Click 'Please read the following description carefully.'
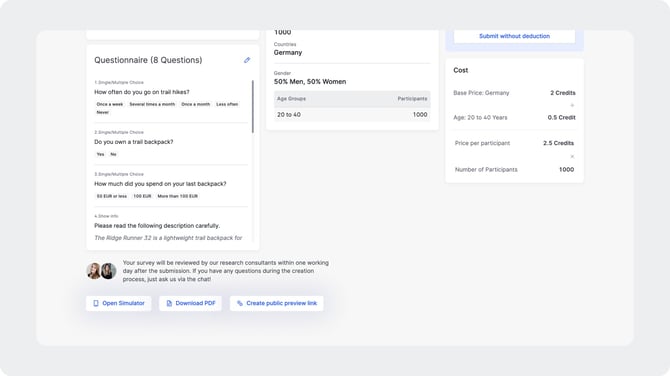The width and height of the screenshot is (670, 376). [157, 226]
